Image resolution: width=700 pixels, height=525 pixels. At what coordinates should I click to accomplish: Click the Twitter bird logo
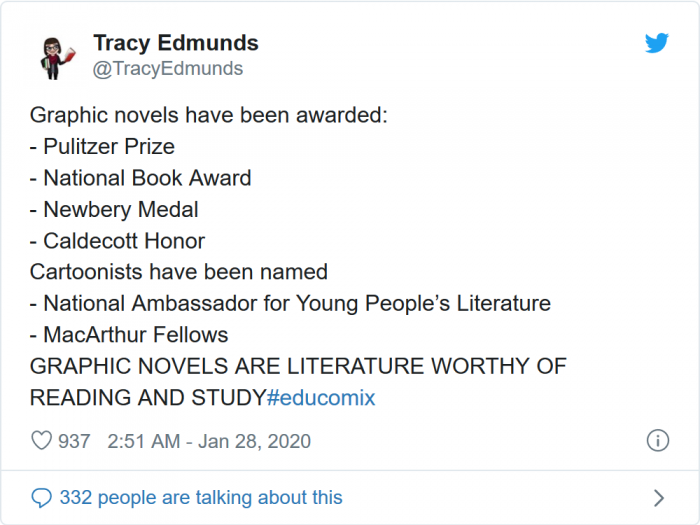[x=656, y=44]
